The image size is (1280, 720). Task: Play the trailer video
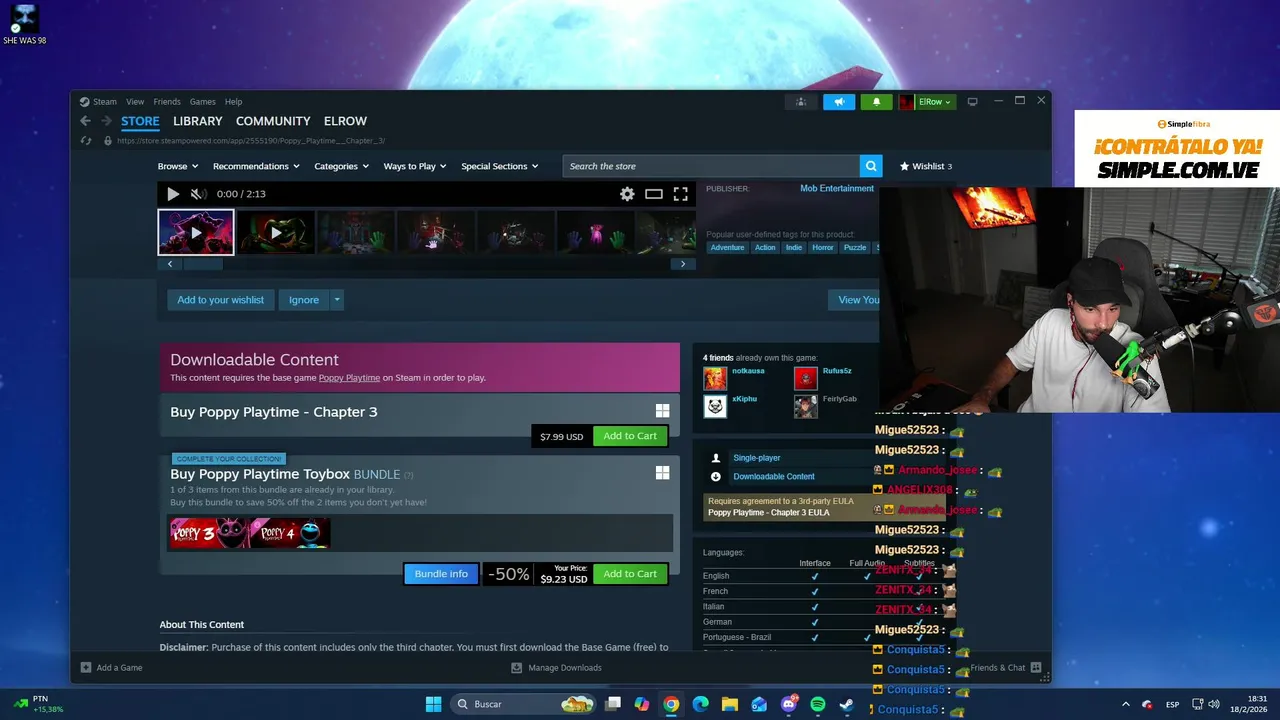[x=173, y=194]
